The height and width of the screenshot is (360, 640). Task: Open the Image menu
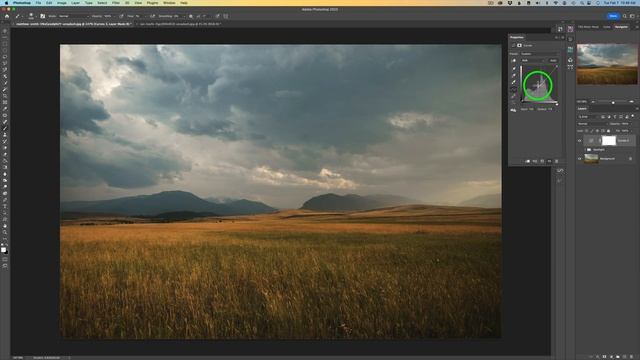pyautogui.click(x=62, y=3)
